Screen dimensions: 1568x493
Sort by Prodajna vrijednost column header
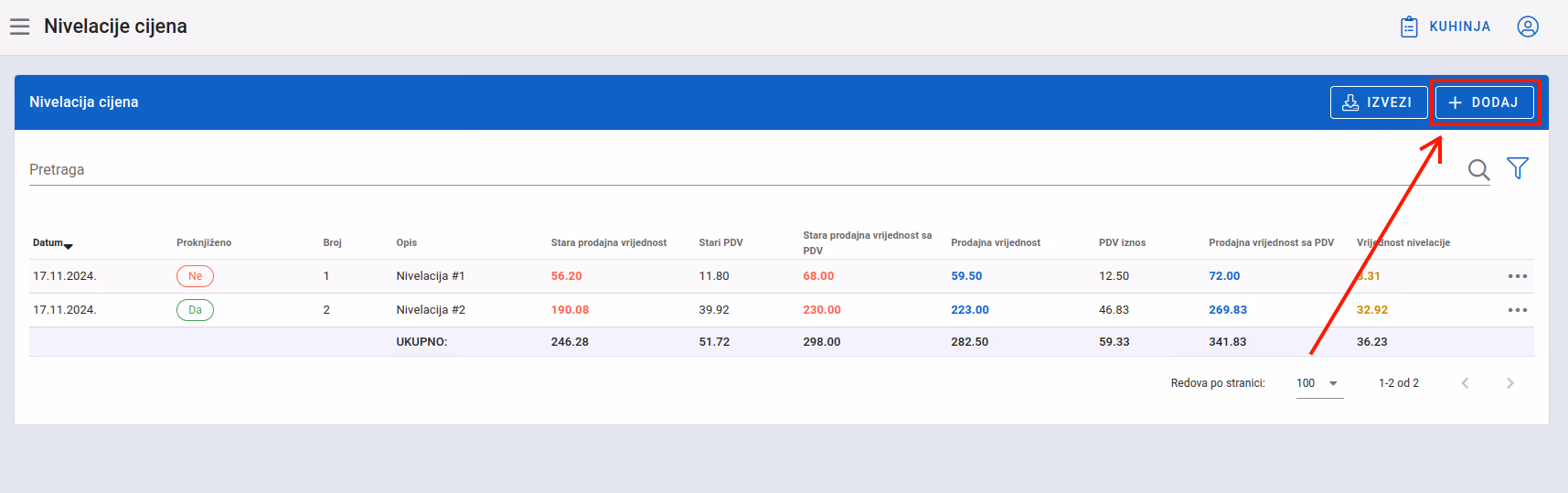[x=996, y=243]
